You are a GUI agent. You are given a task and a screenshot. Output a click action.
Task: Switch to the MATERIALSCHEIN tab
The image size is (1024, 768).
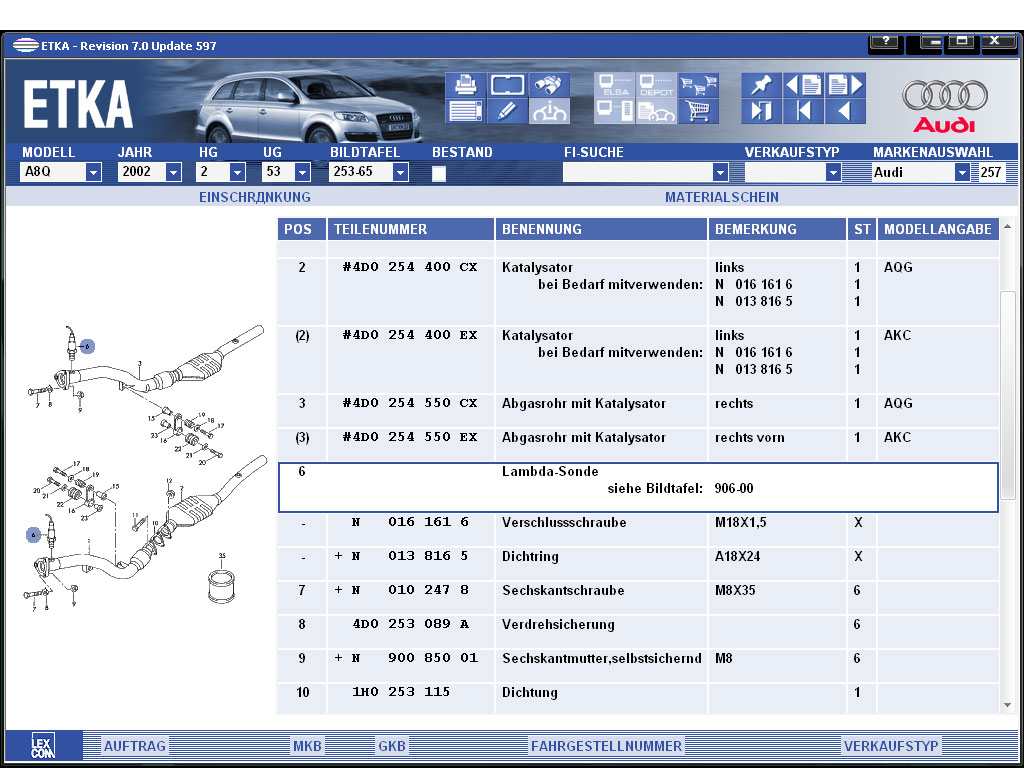[x=722, y=197]
